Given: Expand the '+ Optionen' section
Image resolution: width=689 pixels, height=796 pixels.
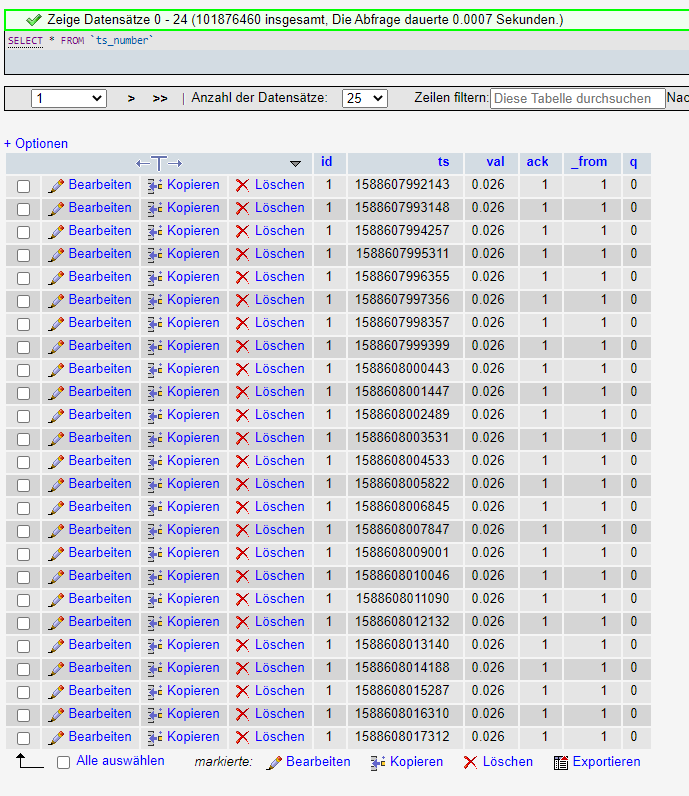Looking at the screenshot, I should tap(36, 144).
